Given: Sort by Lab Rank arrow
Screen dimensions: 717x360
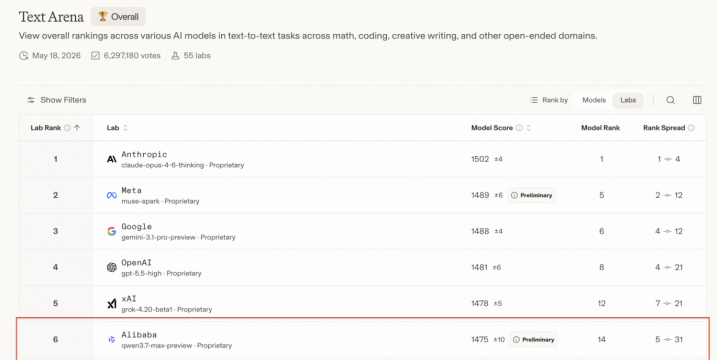Looking at the screenshot, I should pos(77,128).
